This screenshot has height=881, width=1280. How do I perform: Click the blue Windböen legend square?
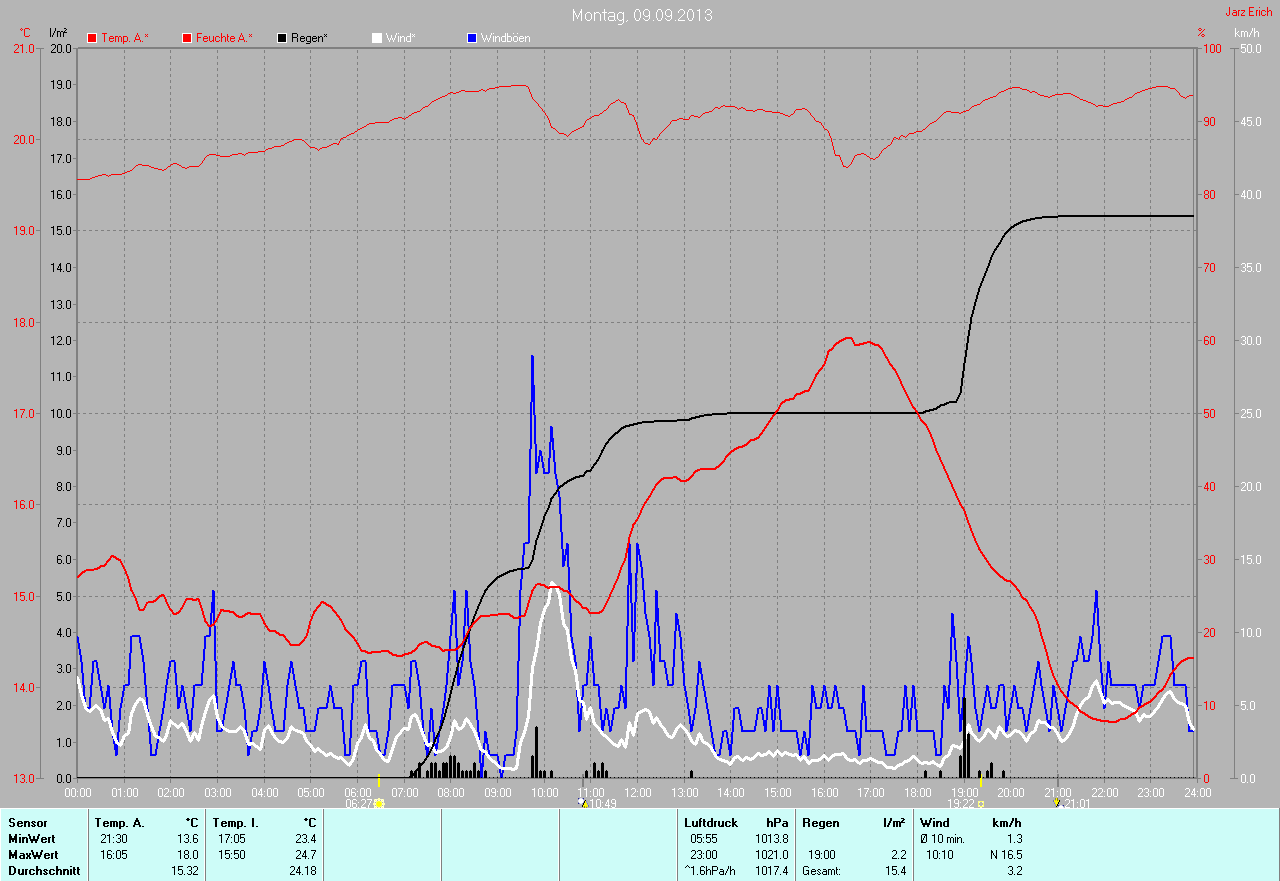click(x=472, y=38)
